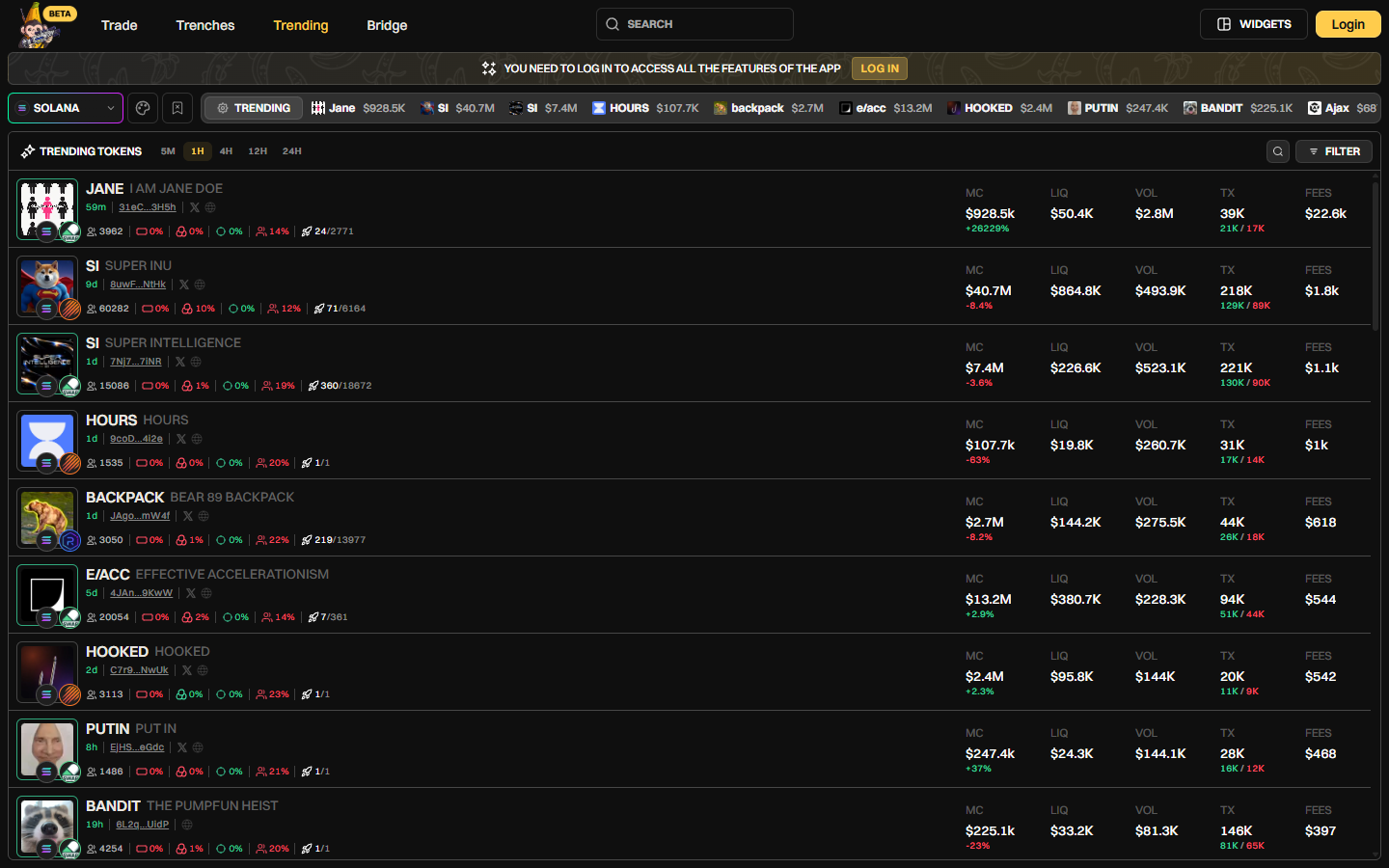Screen dimensions: 1389x868
Task: Open the Trenches tab
Action: click(x=205, y=25)
